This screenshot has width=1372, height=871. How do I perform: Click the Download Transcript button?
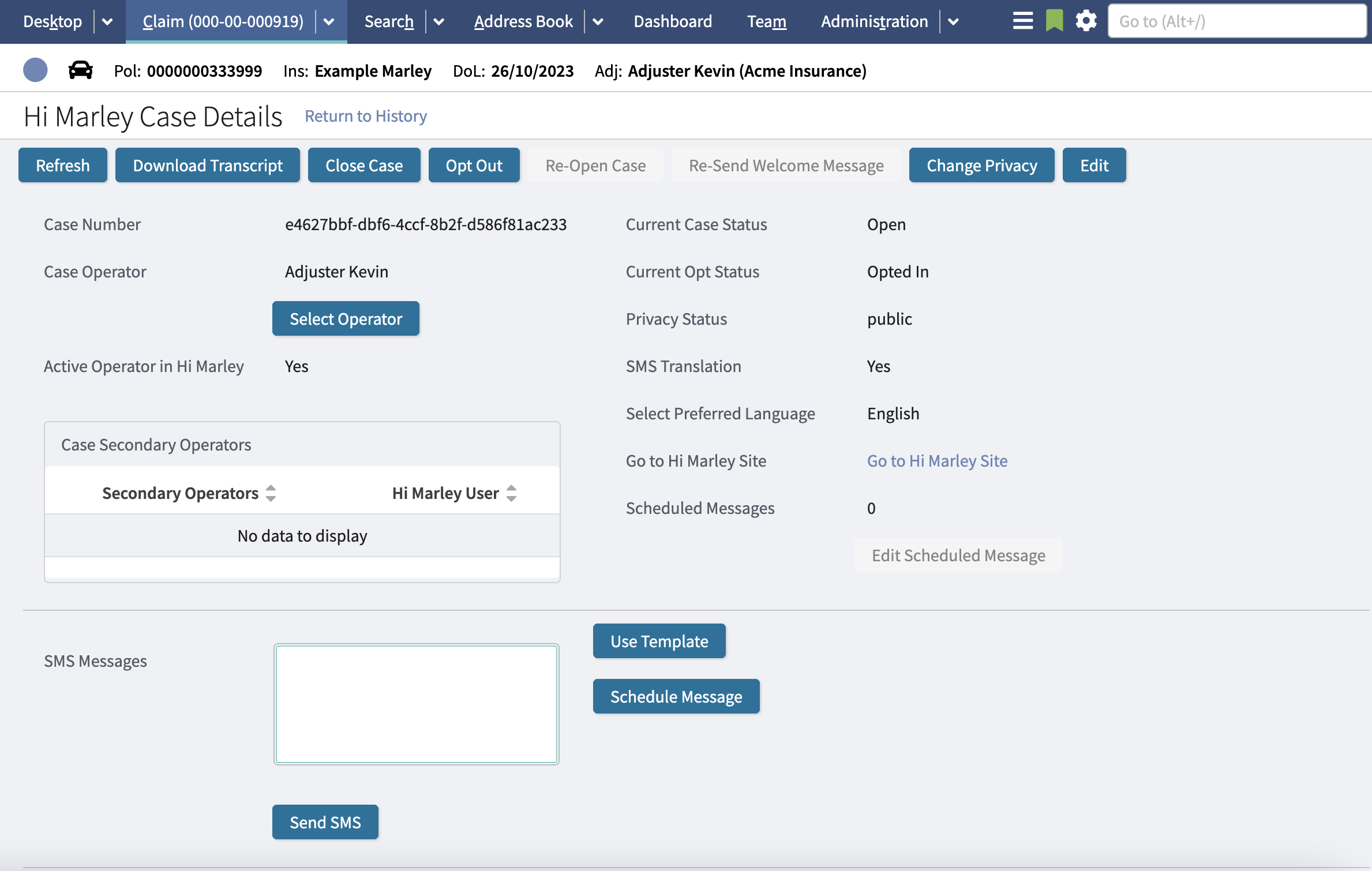pos(208,166)
